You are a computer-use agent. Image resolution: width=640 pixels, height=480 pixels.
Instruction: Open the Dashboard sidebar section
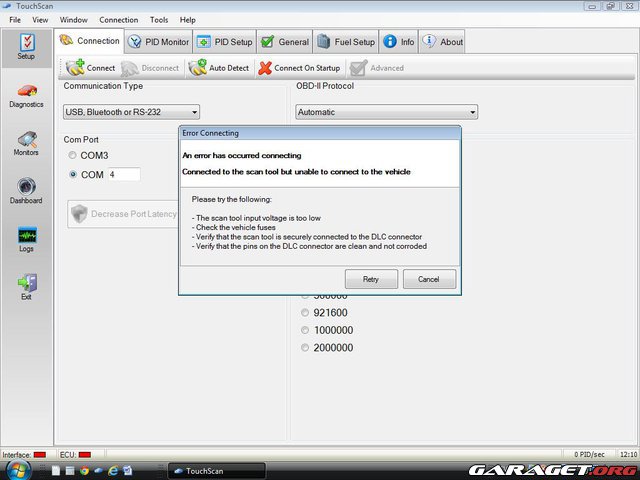[27, 191]
